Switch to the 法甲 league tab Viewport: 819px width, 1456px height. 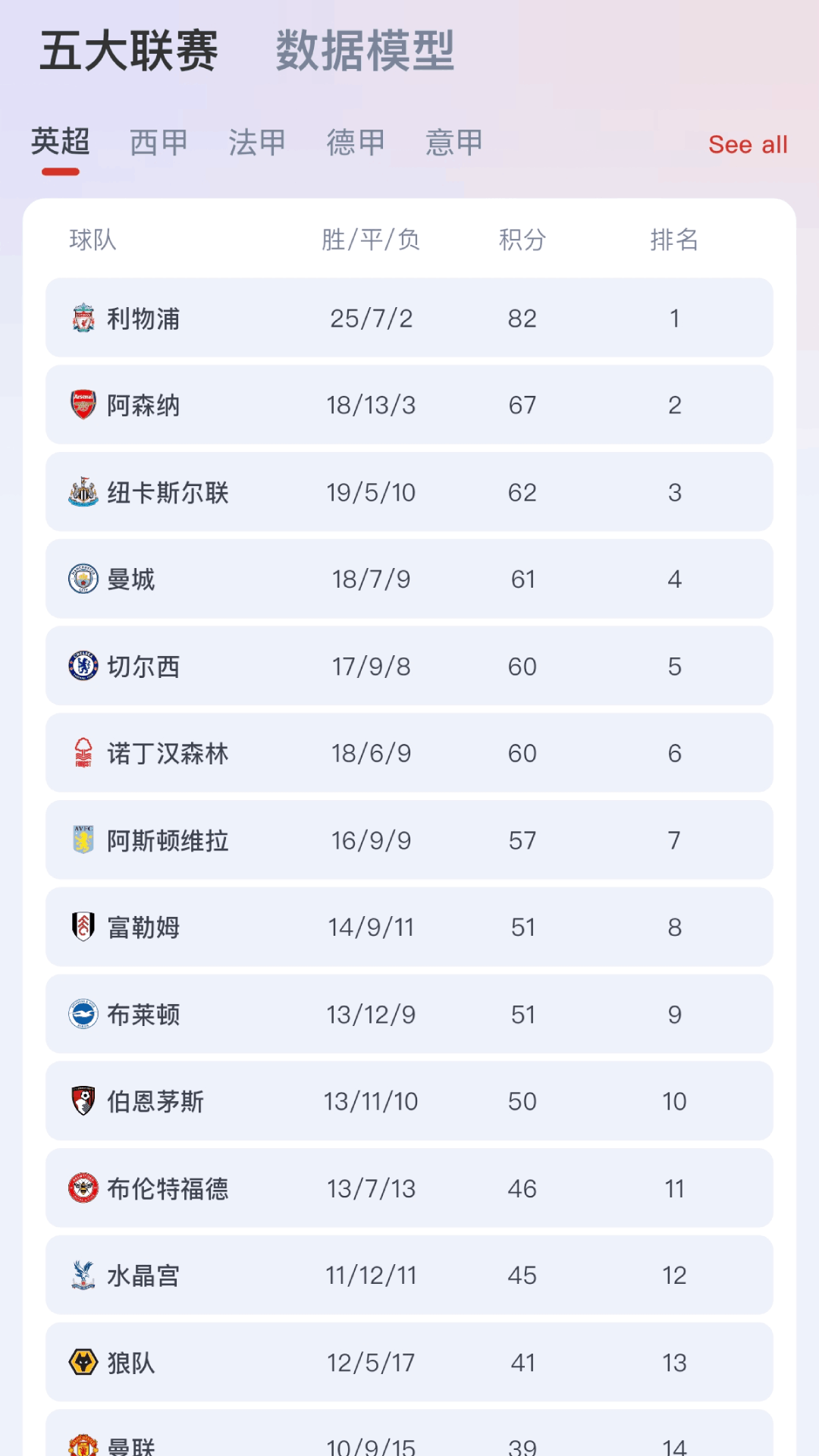click(257, 143)
